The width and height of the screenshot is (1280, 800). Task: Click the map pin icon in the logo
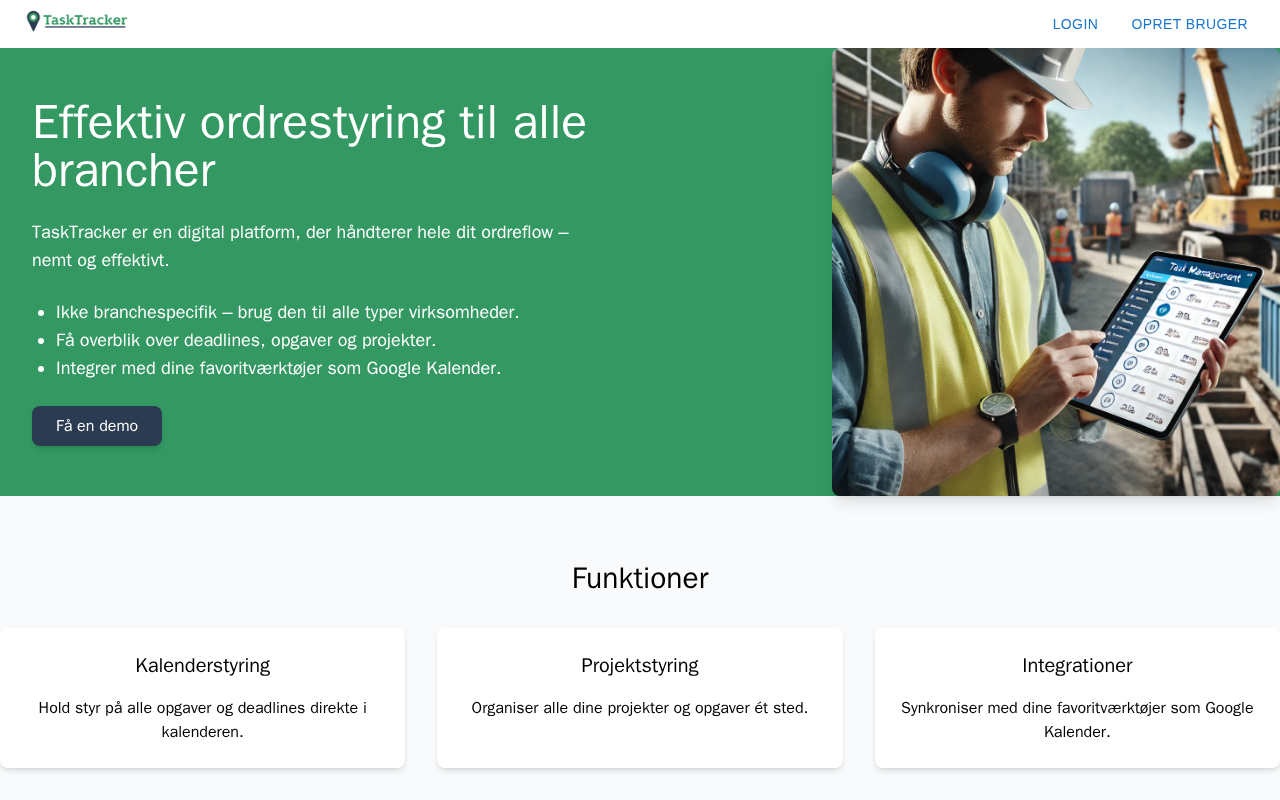pos(33,21)
